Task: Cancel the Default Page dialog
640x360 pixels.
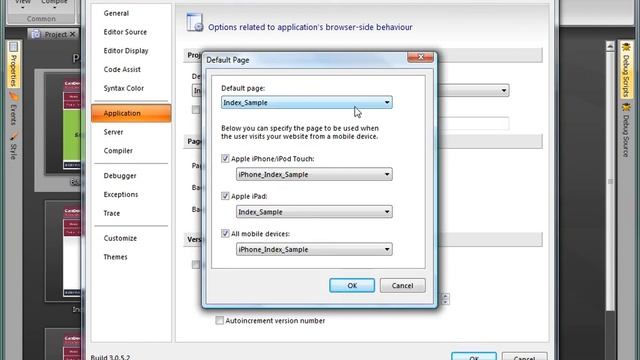Action: [402, 285]
